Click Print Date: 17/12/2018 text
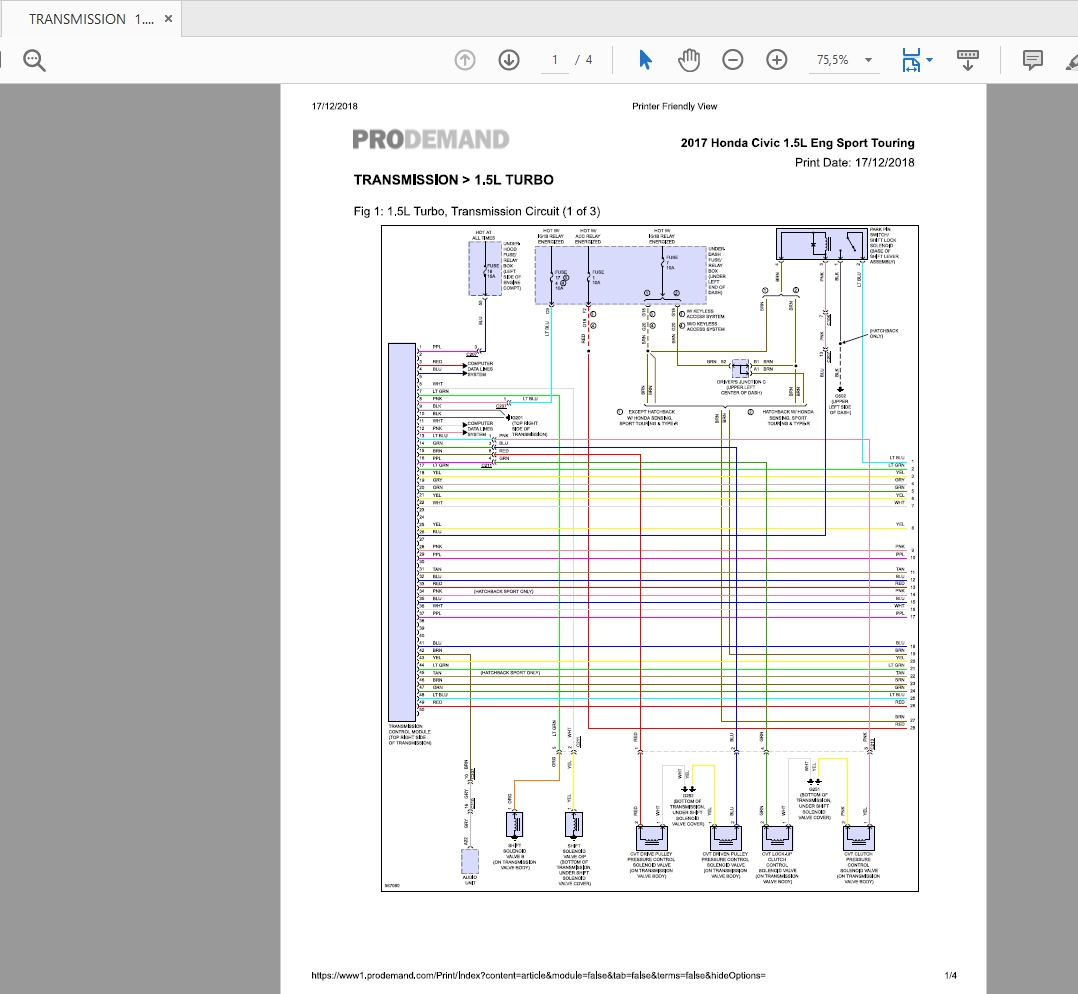The width and height of the screenshot is (1078, 994). pos(855,163)
